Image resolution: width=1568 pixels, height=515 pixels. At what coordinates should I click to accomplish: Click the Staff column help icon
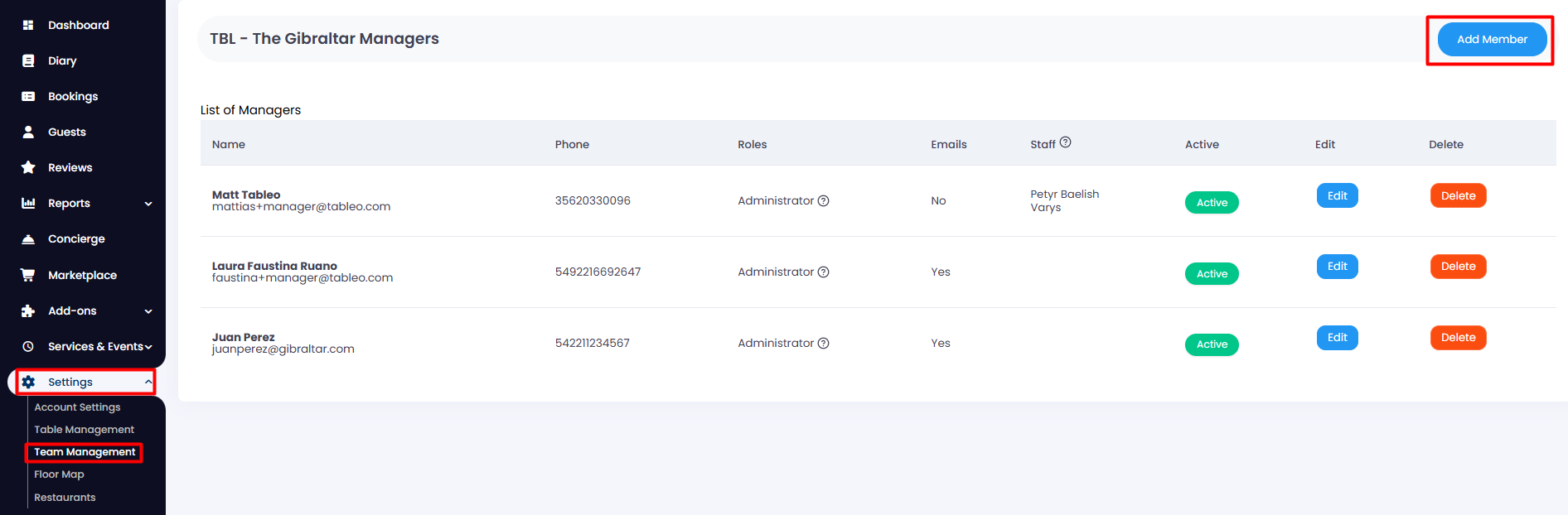tap(1066, 142)
